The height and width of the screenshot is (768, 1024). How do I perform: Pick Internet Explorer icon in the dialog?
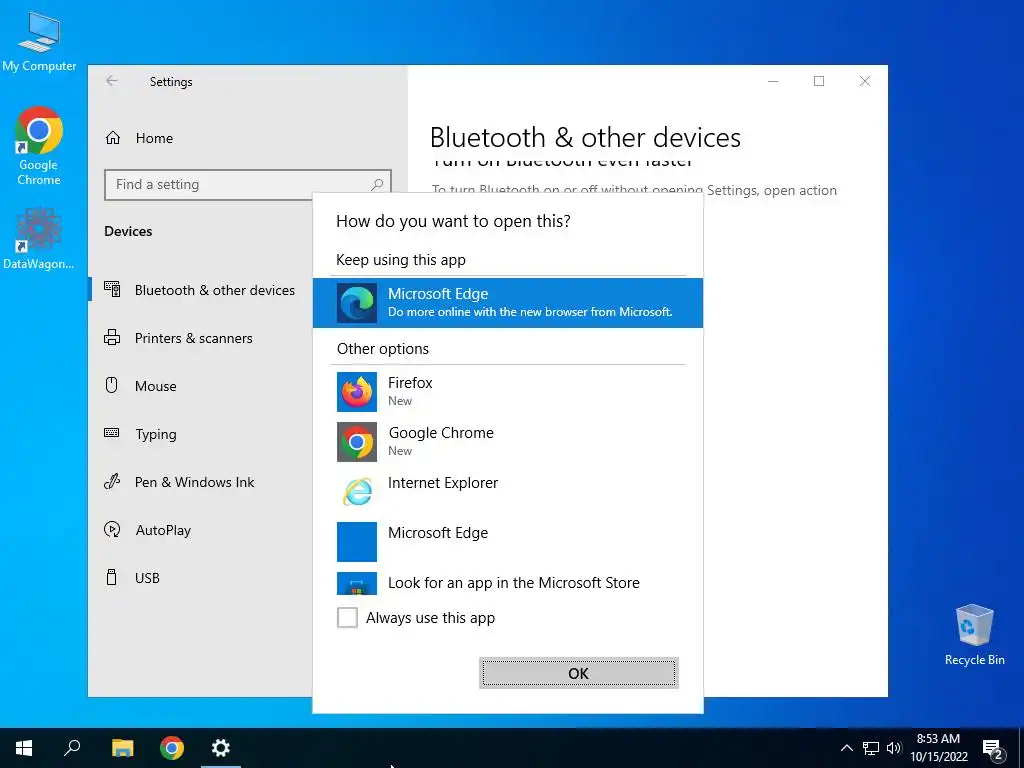tap(357, 492)
